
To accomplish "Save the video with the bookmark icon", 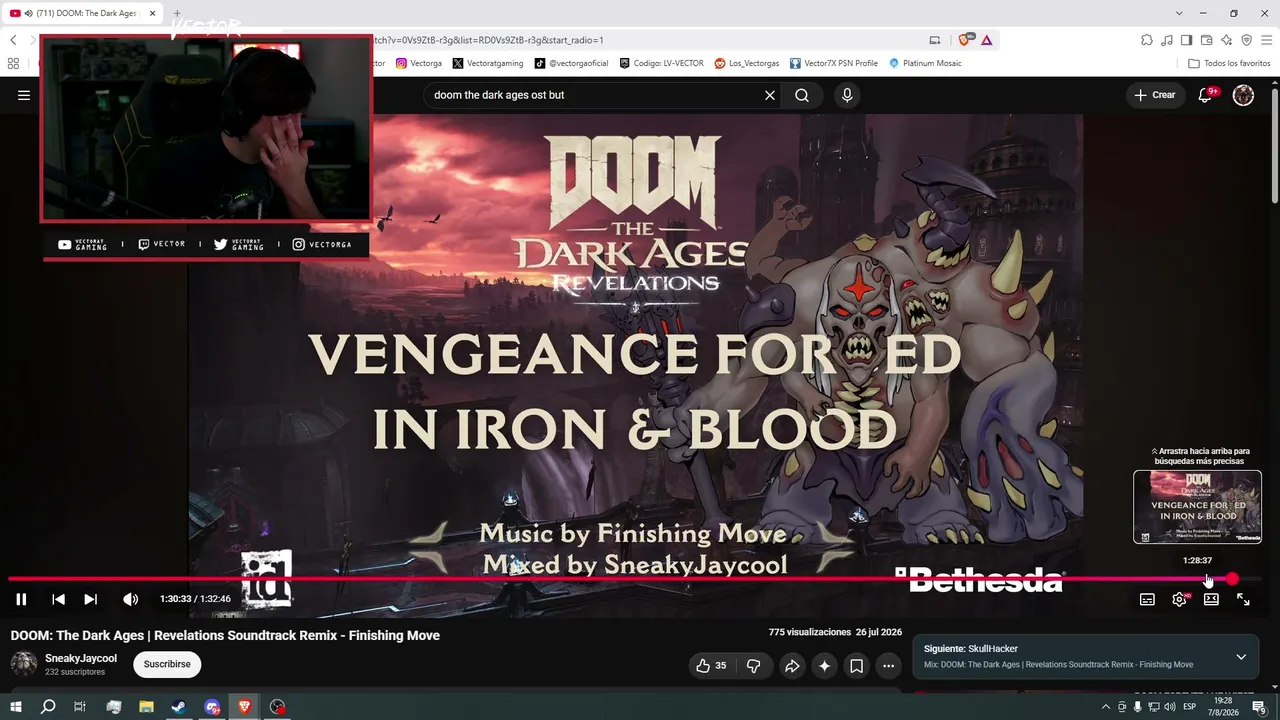I will click(856, 665).
